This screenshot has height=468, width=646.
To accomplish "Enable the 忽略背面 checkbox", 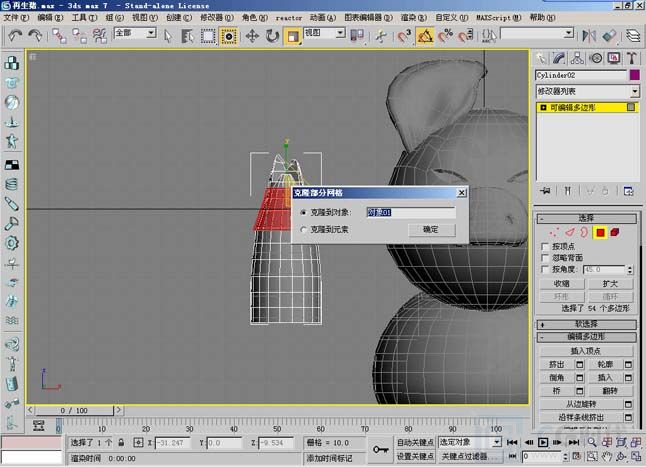I will tap(545, 258).
